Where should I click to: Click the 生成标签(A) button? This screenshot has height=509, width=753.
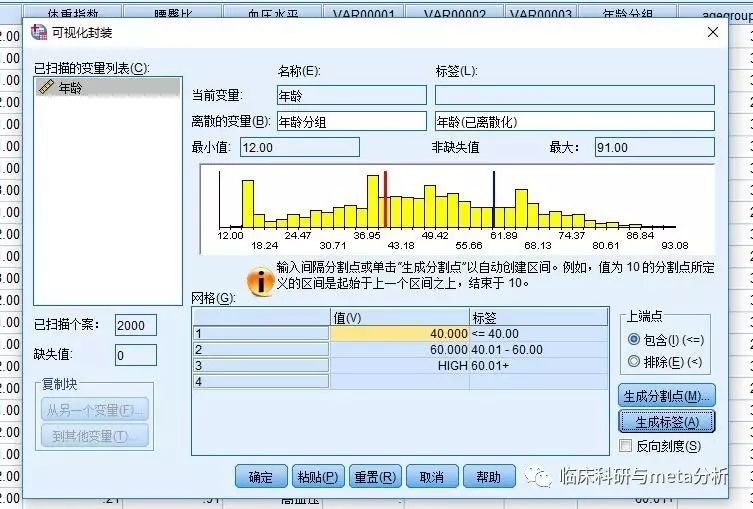[667, 422]
